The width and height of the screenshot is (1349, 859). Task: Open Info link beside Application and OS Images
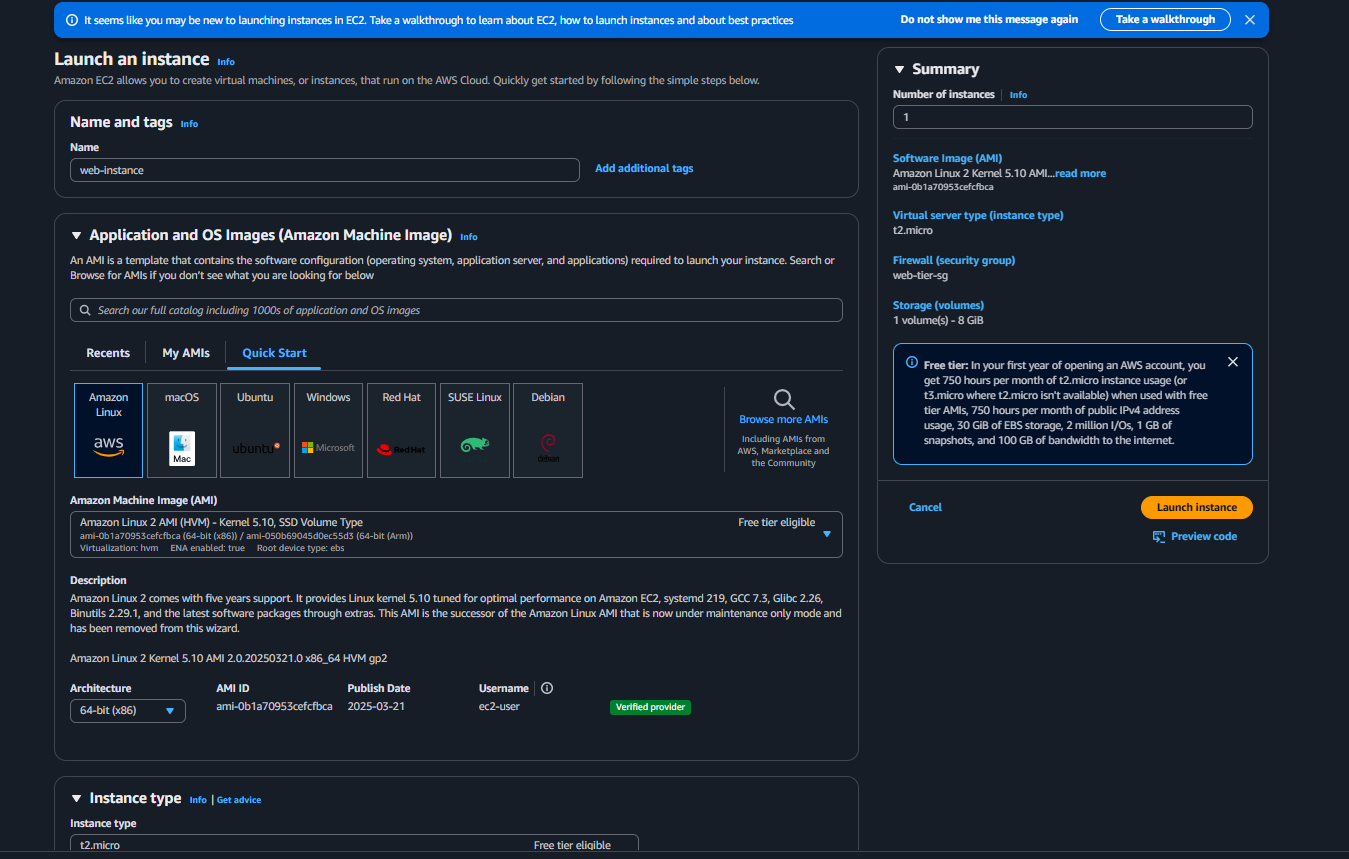pos(469,237)
